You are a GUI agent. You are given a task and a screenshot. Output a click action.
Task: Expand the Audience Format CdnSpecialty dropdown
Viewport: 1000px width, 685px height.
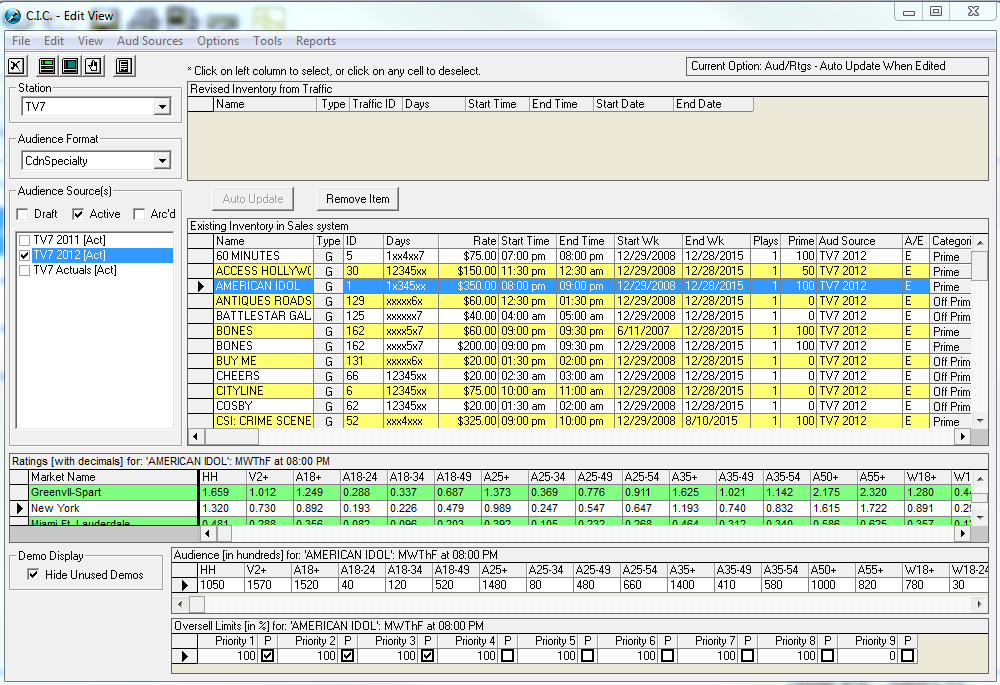162,161
